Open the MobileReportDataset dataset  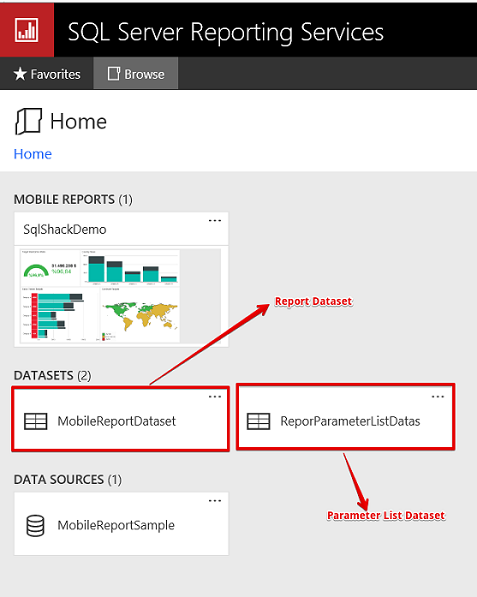(116, 421)
